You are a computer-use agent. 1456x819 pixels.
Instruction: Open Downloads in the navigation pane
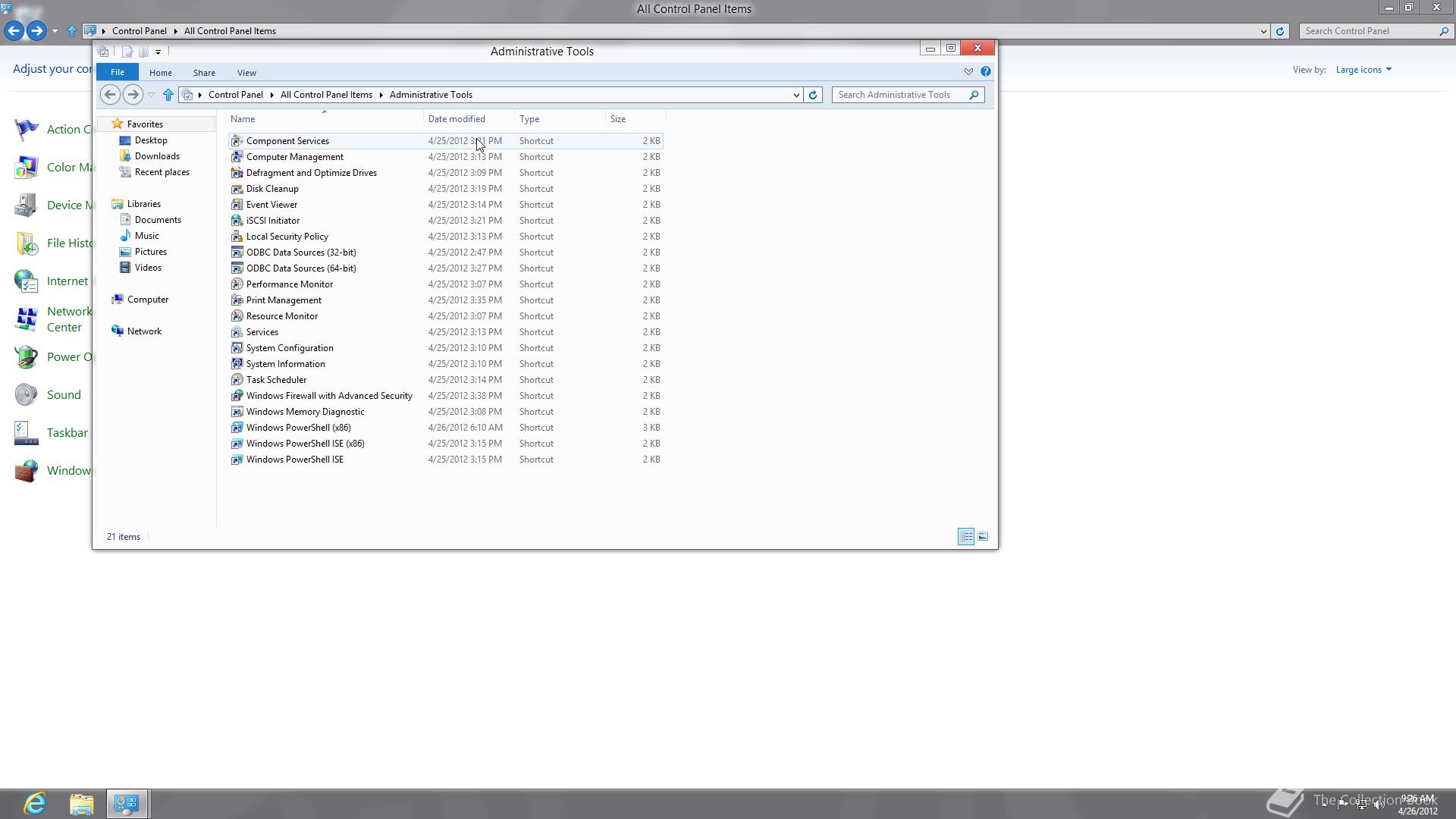point(157,156)
